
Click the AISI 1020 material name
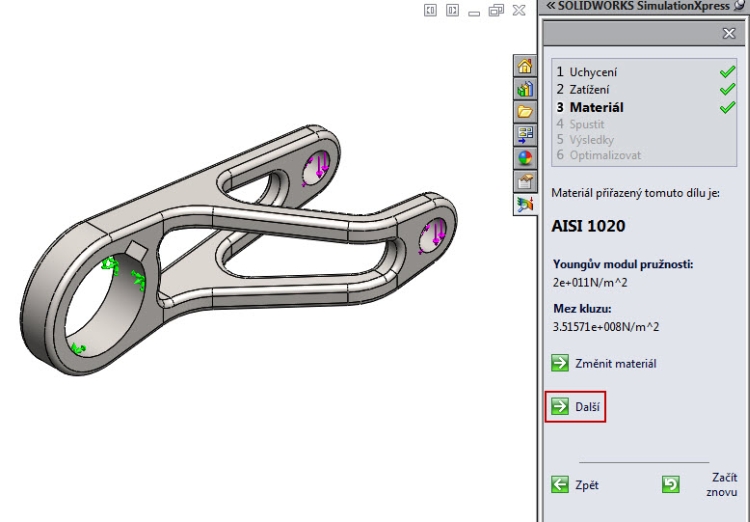(588, 226)
